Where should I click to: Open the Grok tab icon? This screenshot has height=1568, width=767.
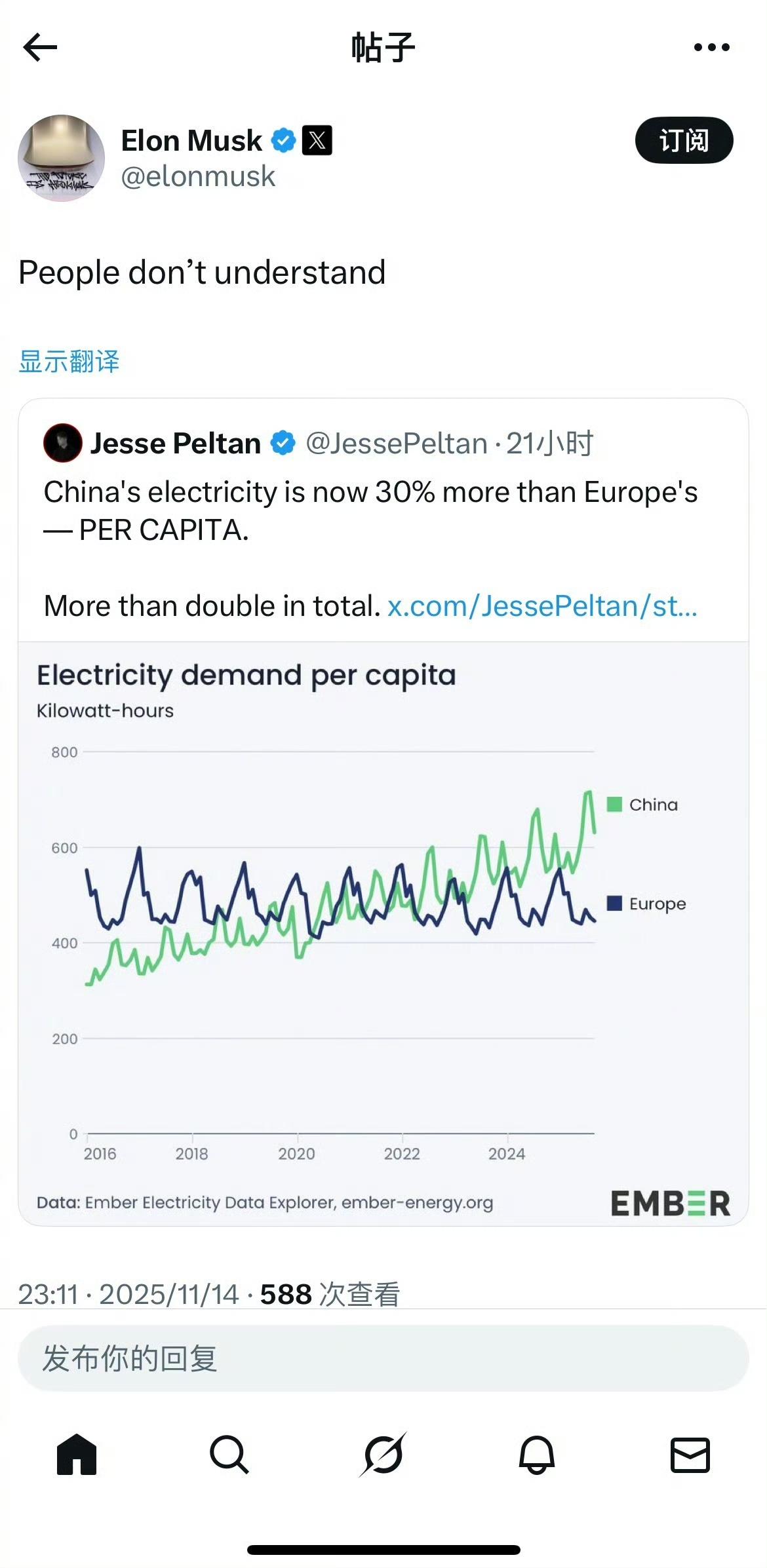pos(383,1455)
